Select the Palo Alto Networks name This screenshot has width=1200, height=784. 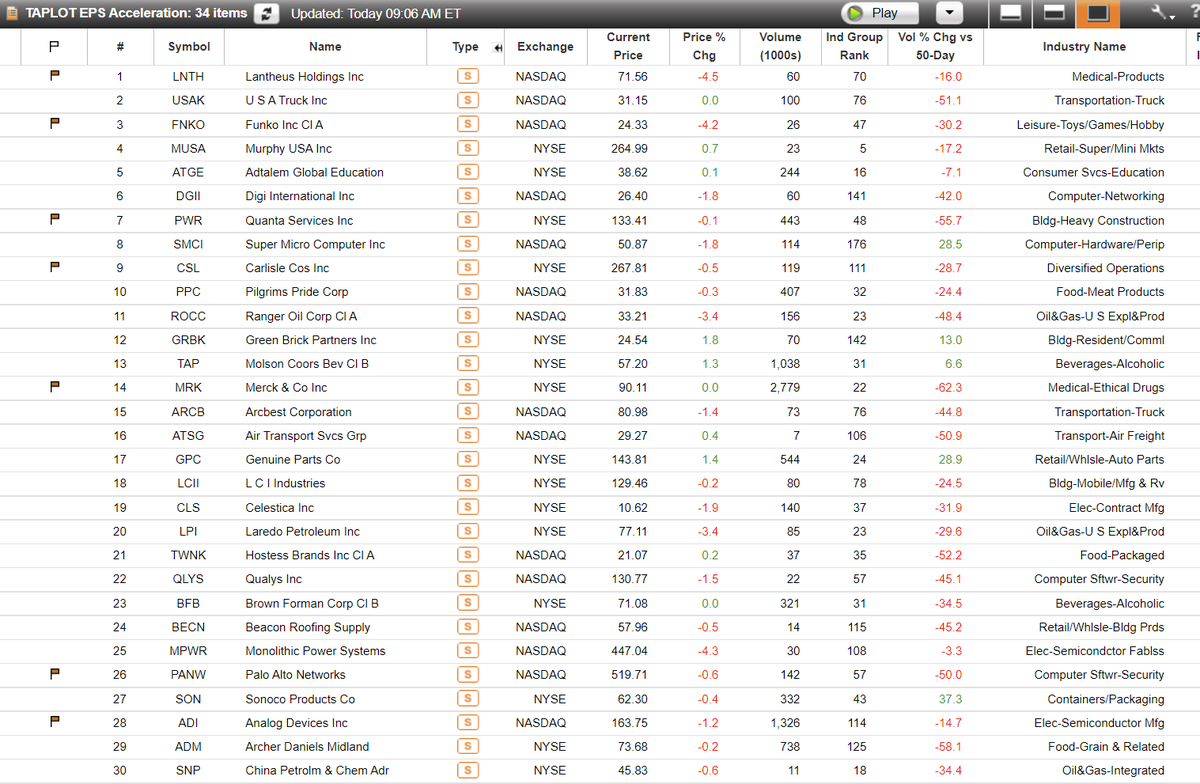click(x=295, y=675)
